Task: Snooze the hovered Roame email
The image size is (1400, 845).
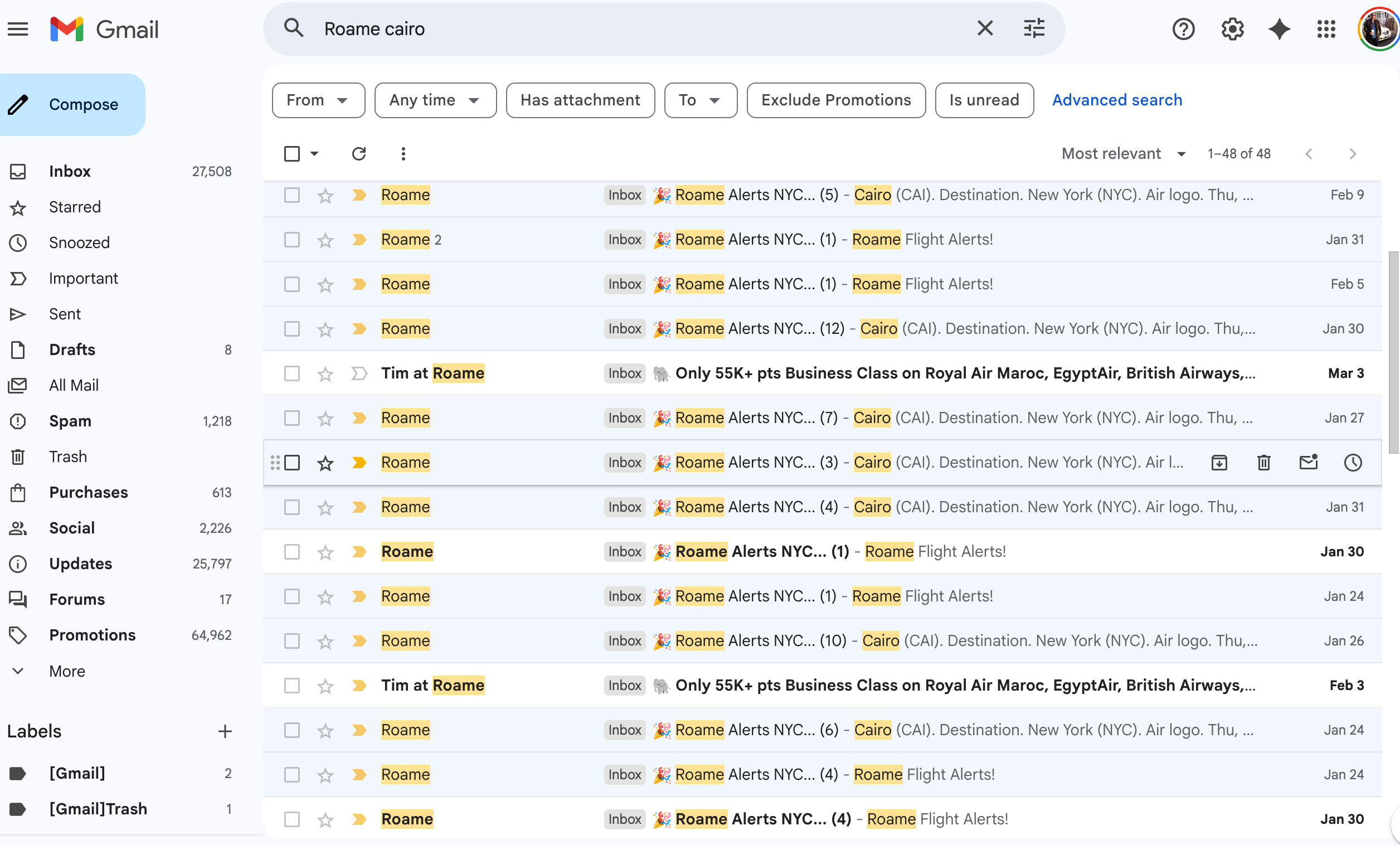Action: tap(1353, 462)
